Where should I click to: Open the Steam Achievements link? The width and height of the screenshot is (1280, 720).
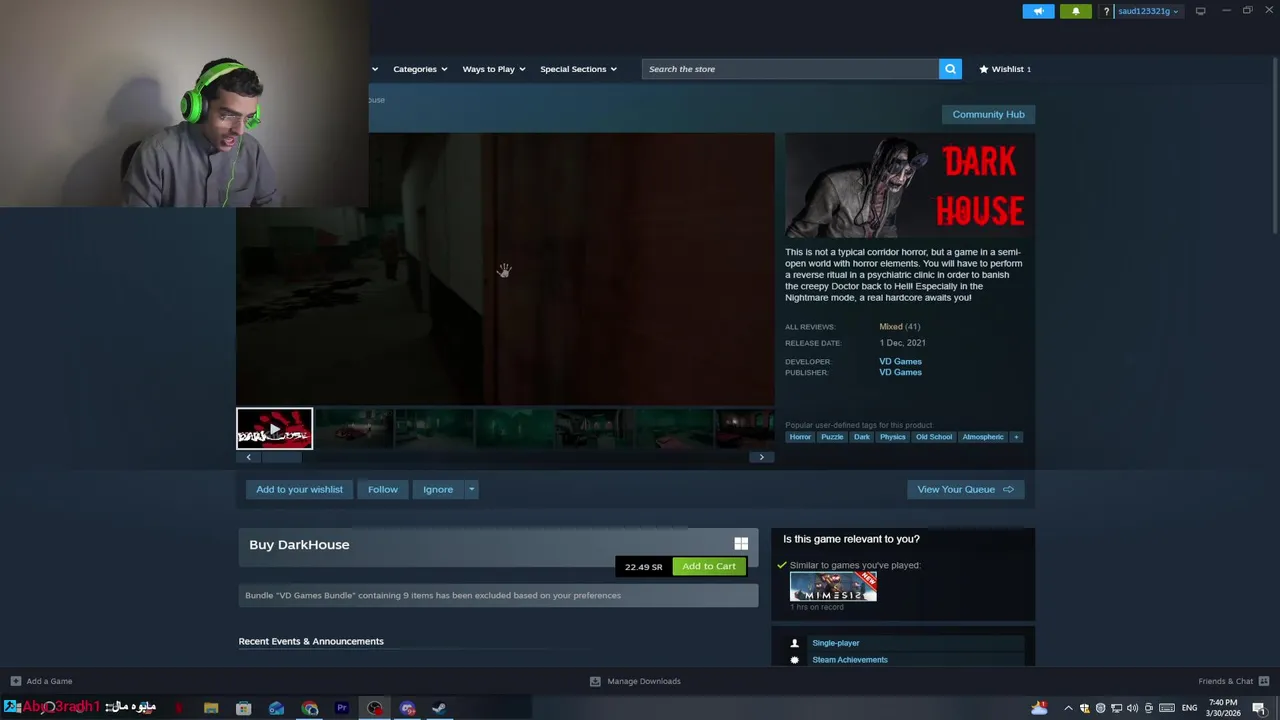[850, 660]
